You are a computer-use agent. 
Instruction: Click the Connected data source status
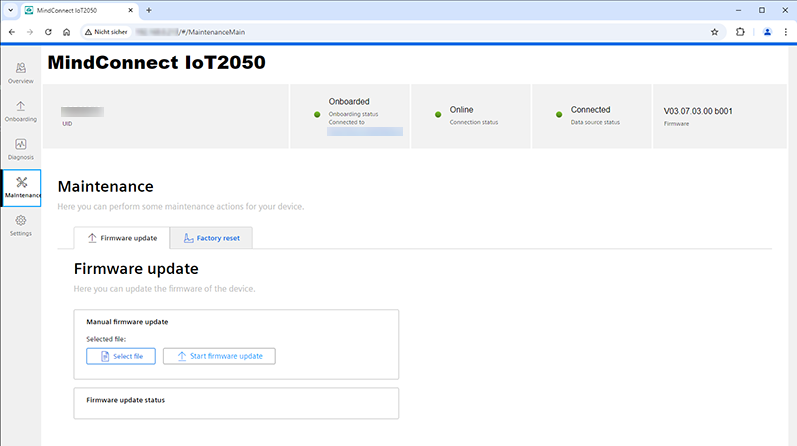[591, 110]
